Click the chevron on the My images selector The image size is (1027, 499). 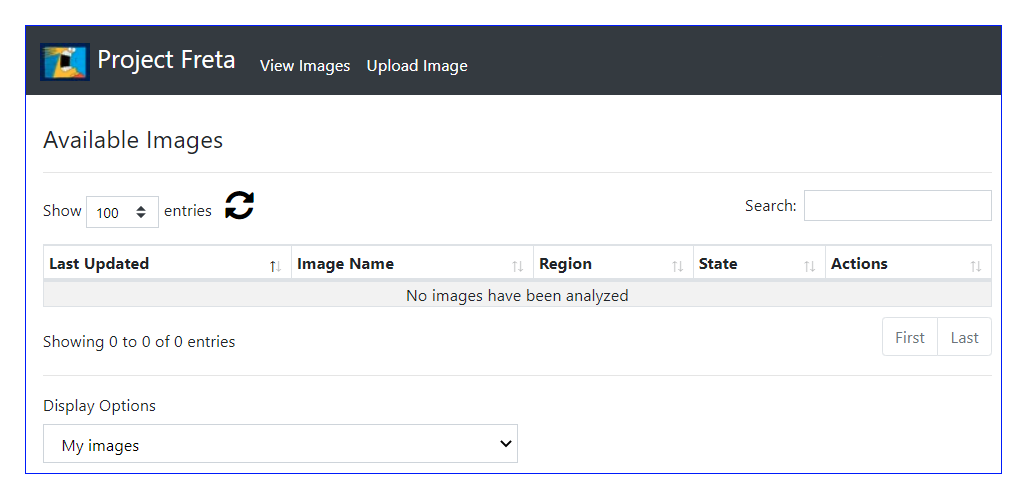pyautogui.click(x=506, y=443)
